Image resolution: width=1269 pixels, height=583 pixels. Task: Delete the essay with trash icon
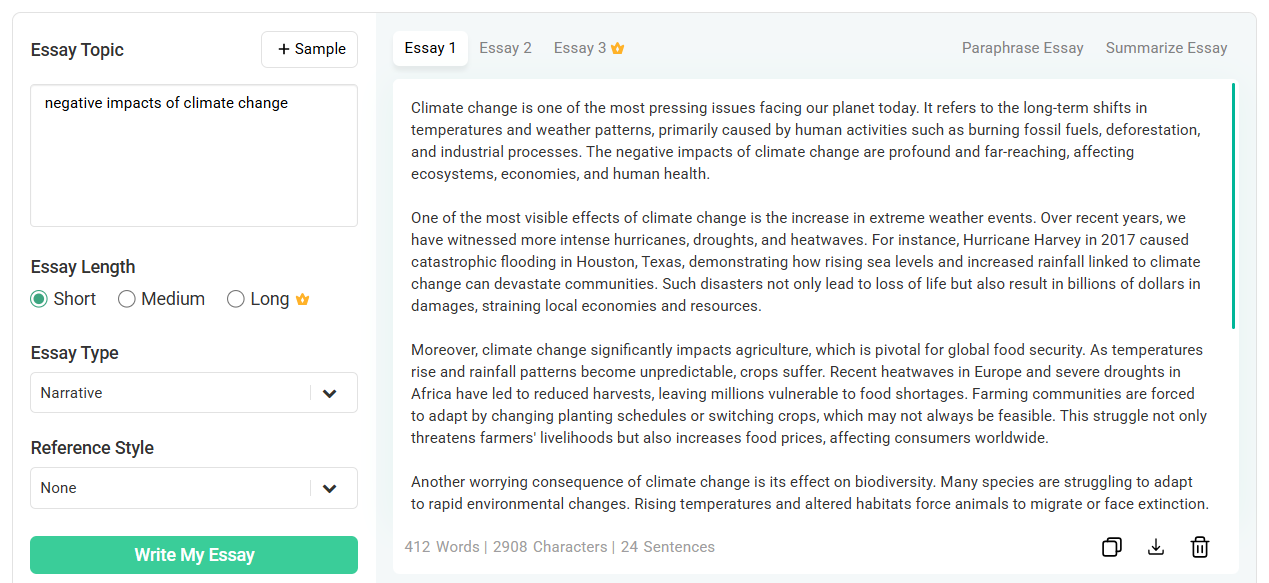[x=1200, y=547]
